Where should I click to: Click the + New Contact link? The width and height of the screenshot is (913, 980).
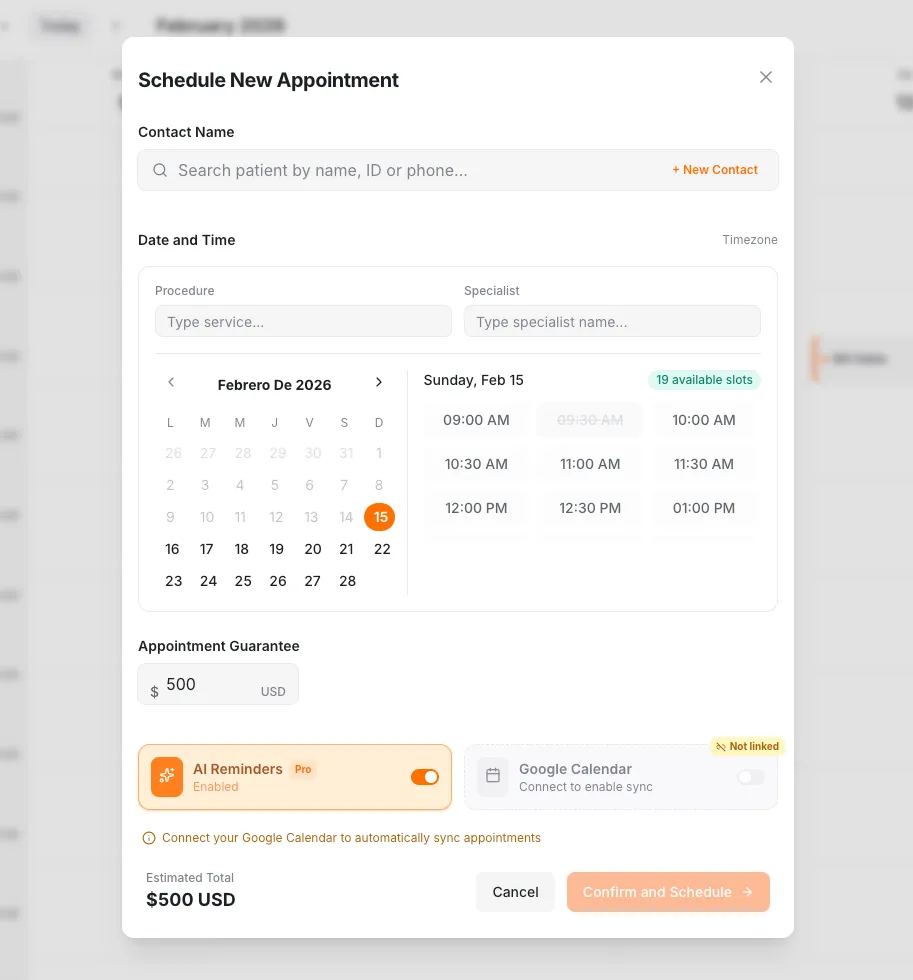[715, 170]
